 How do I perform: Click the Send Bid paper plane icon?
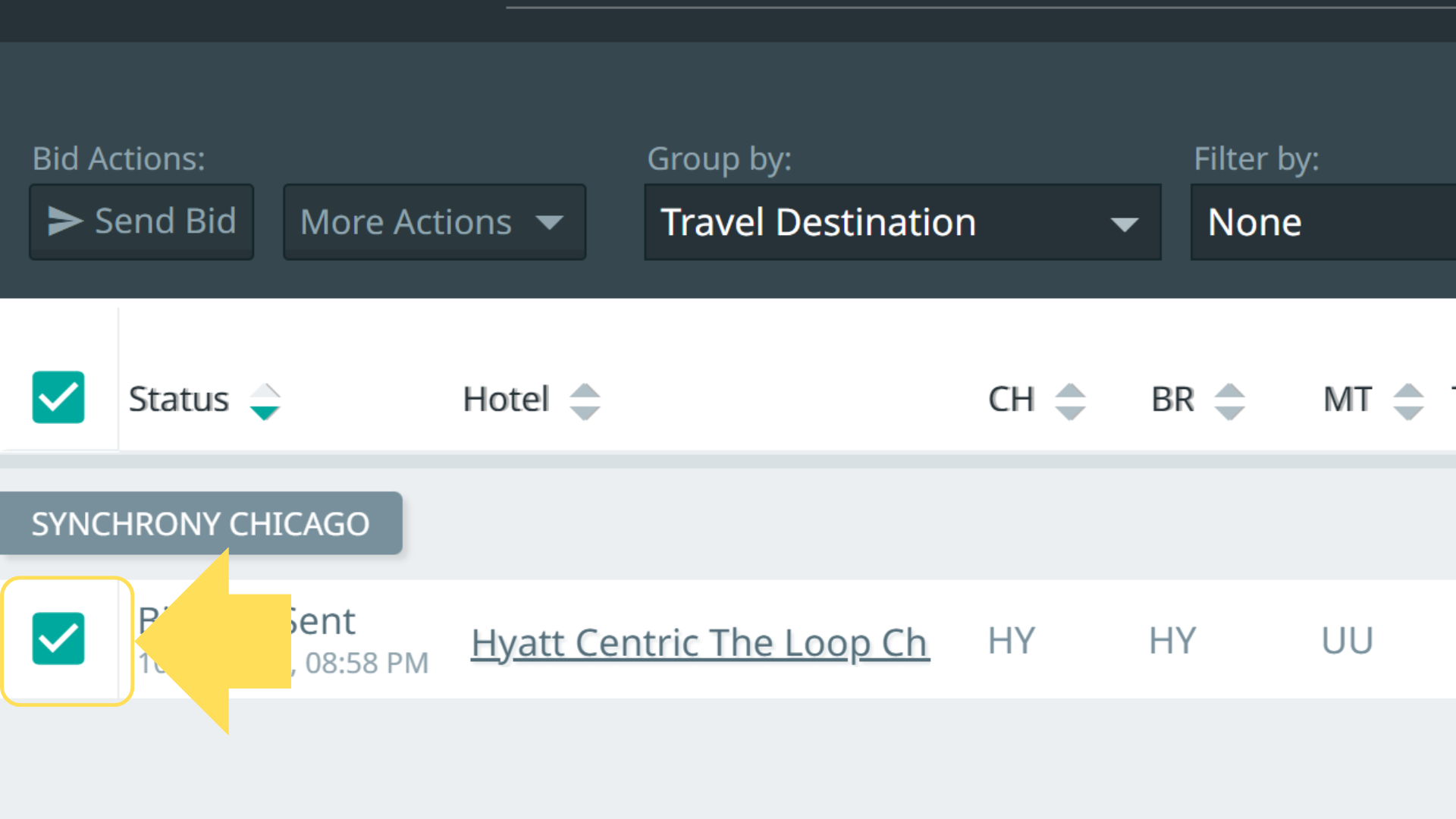coord(65,221)
